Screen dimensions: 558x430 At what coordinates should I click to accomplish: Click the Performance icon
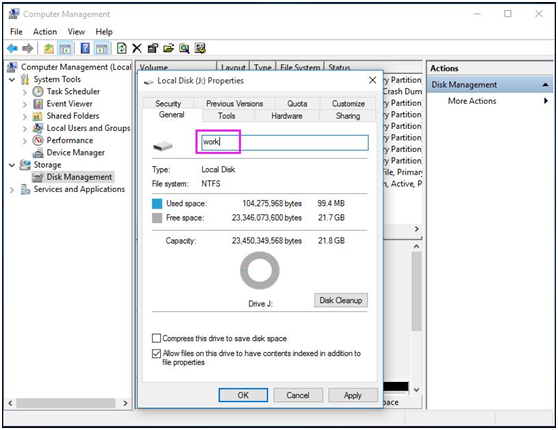tap(38, 140)
